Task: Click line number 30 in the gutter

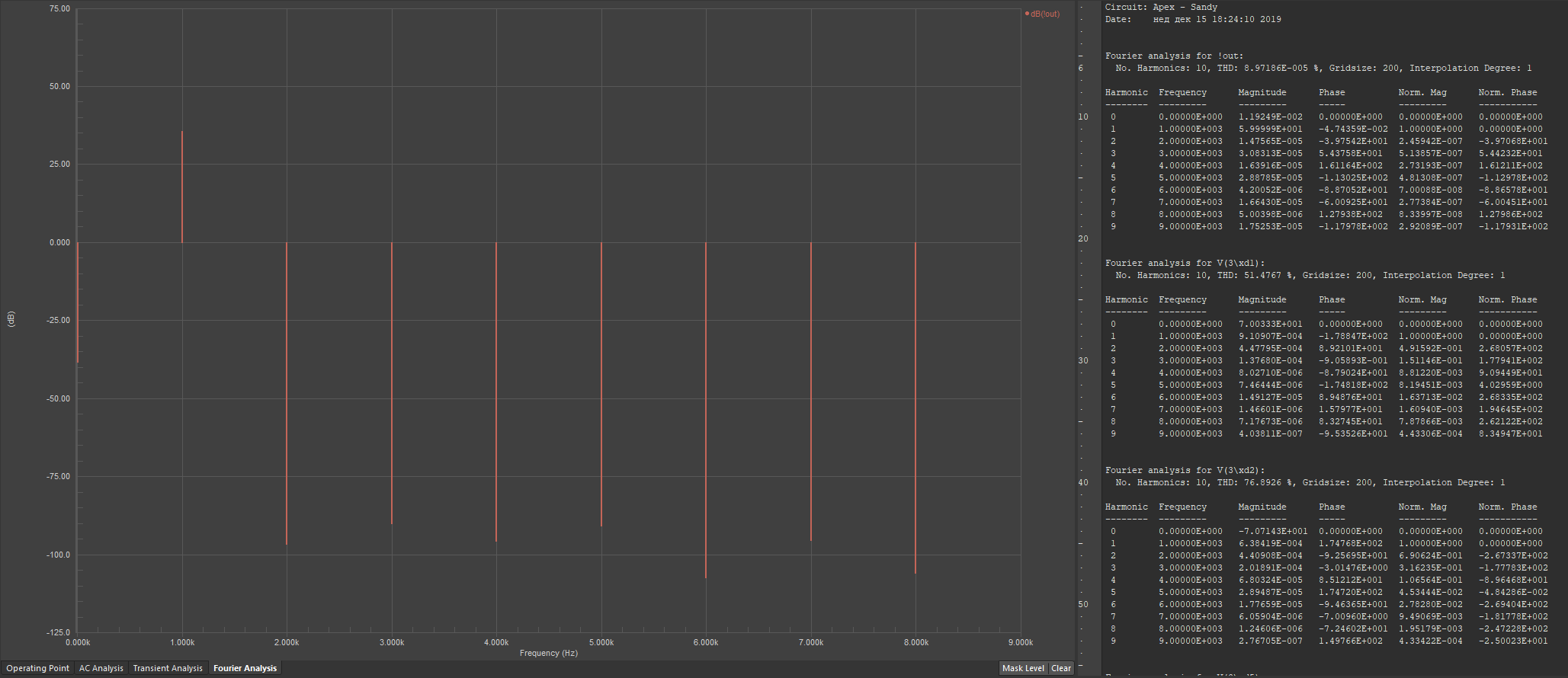Action: [1083, 360]
